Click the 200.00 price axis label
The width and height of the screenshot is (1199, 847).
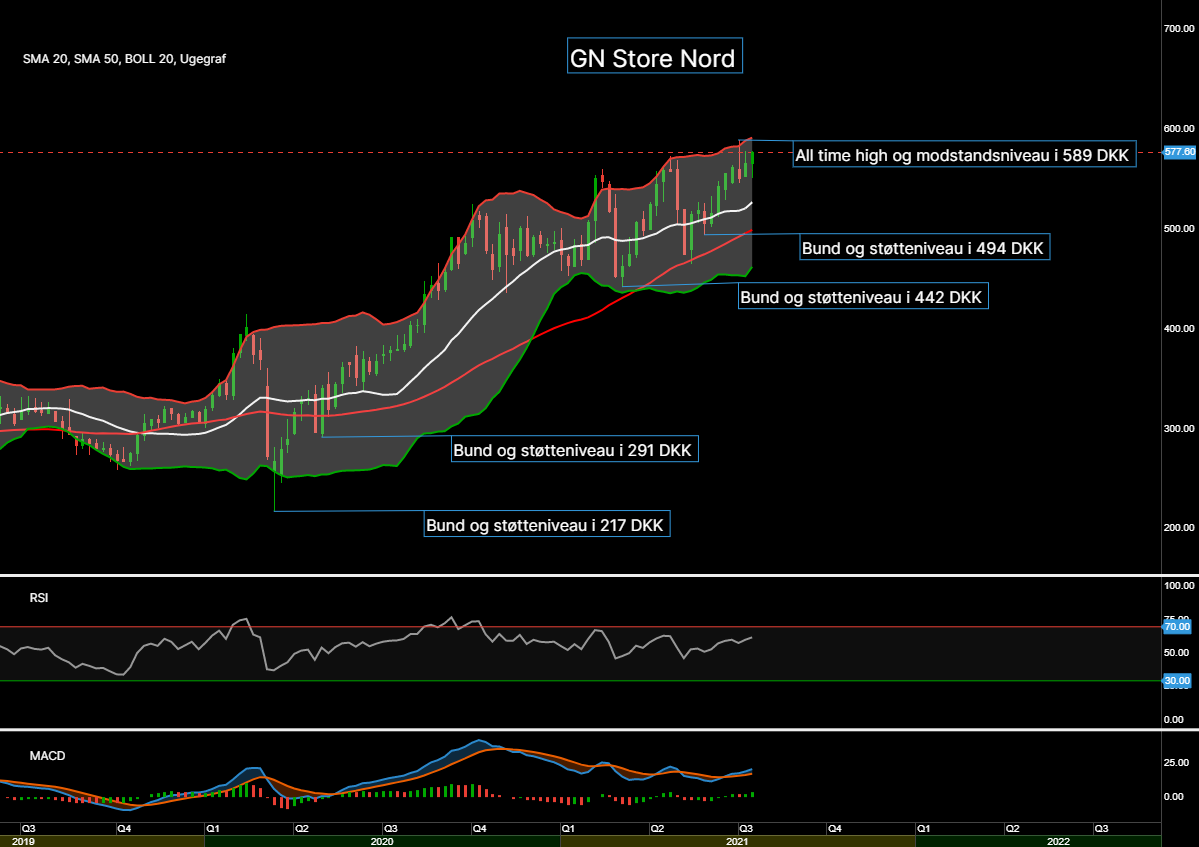pyautogui.click(x=1179, y=527)
